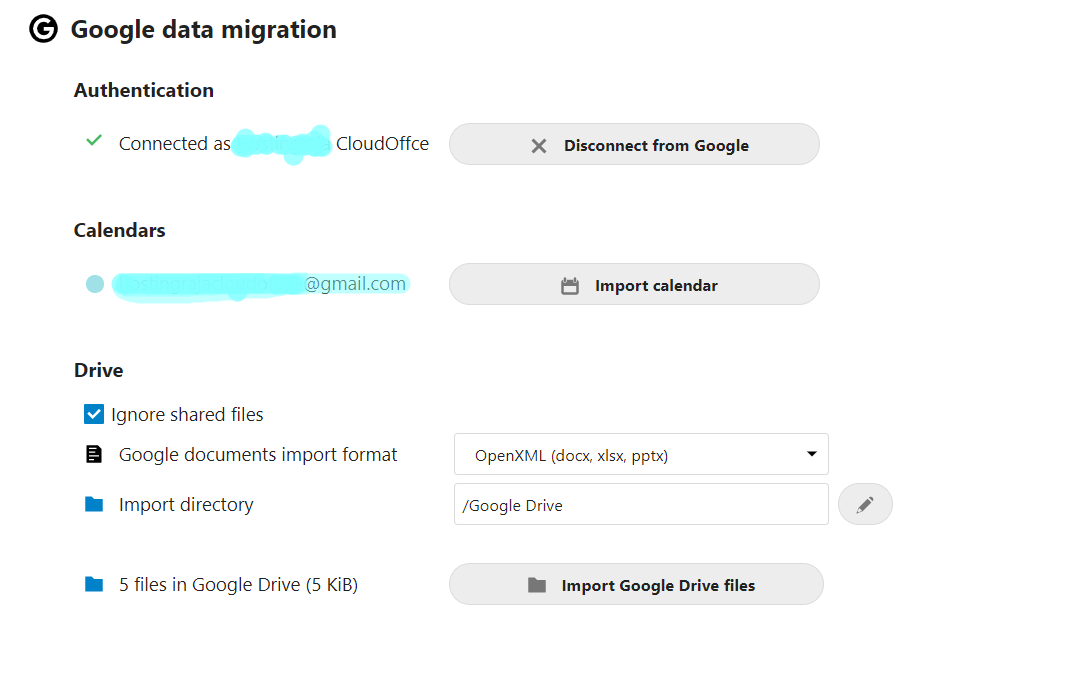Click the folder icon in the Import Google Drive files button
Image resolution: width=1085 pixels, height=694 pixels.
pyautogui.click(x=537, y=585)
